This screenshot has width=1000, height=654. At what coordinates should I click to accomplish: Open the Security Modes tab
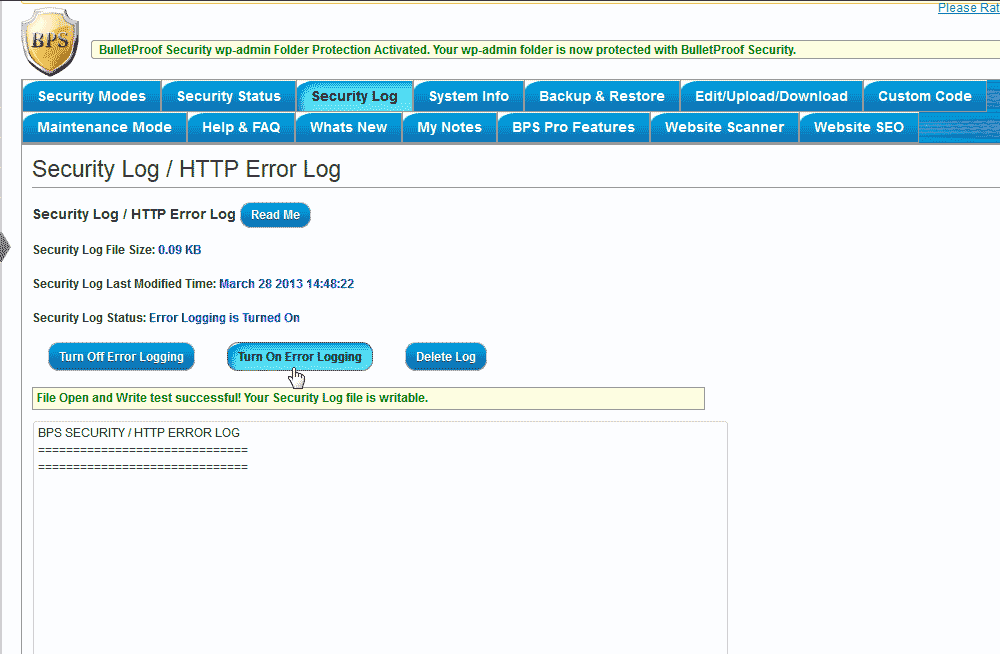click(92, 96)
